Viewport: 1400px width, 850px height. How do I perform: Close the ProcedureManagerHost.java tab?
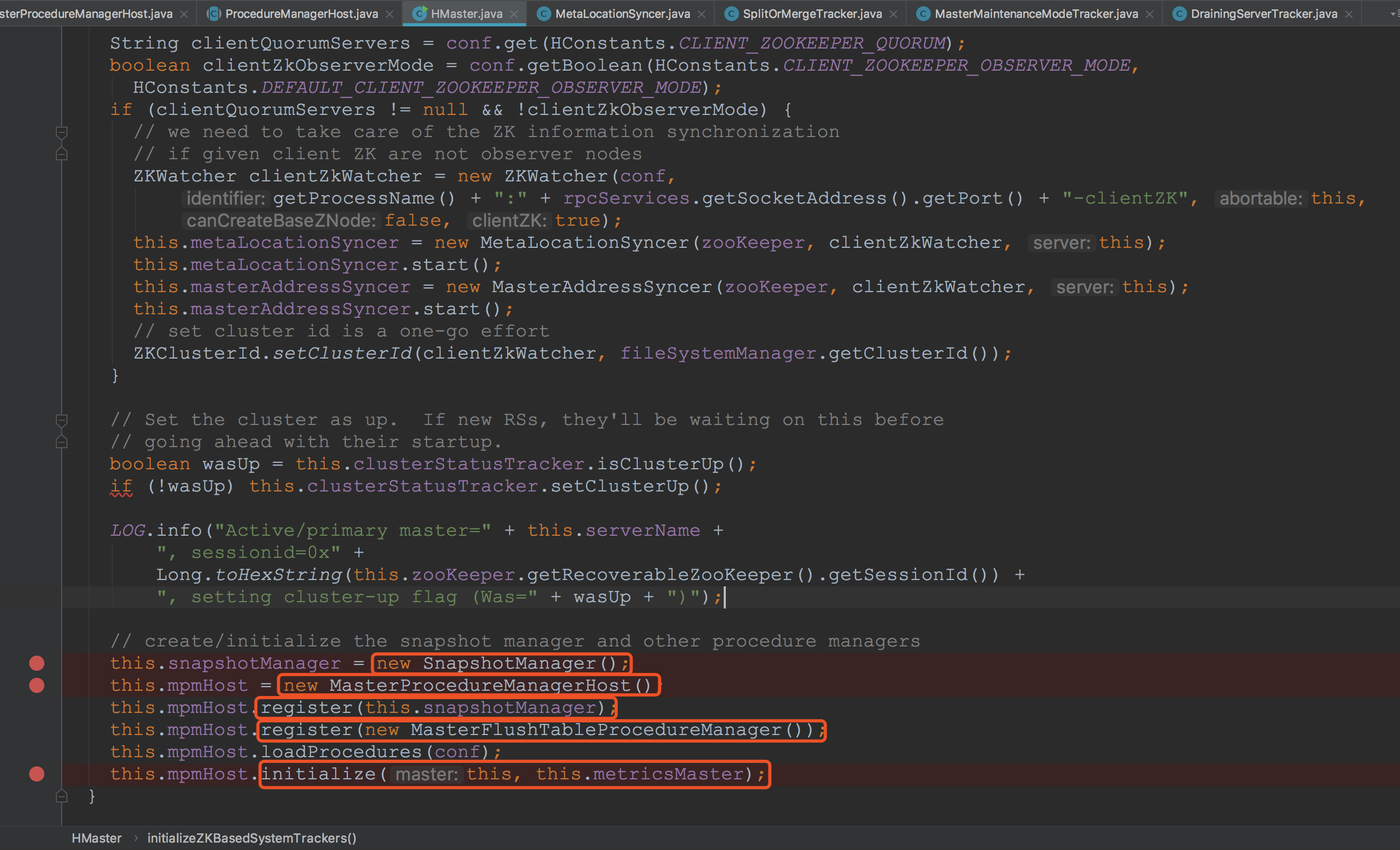pyautogui.click(x=389, y=14)
